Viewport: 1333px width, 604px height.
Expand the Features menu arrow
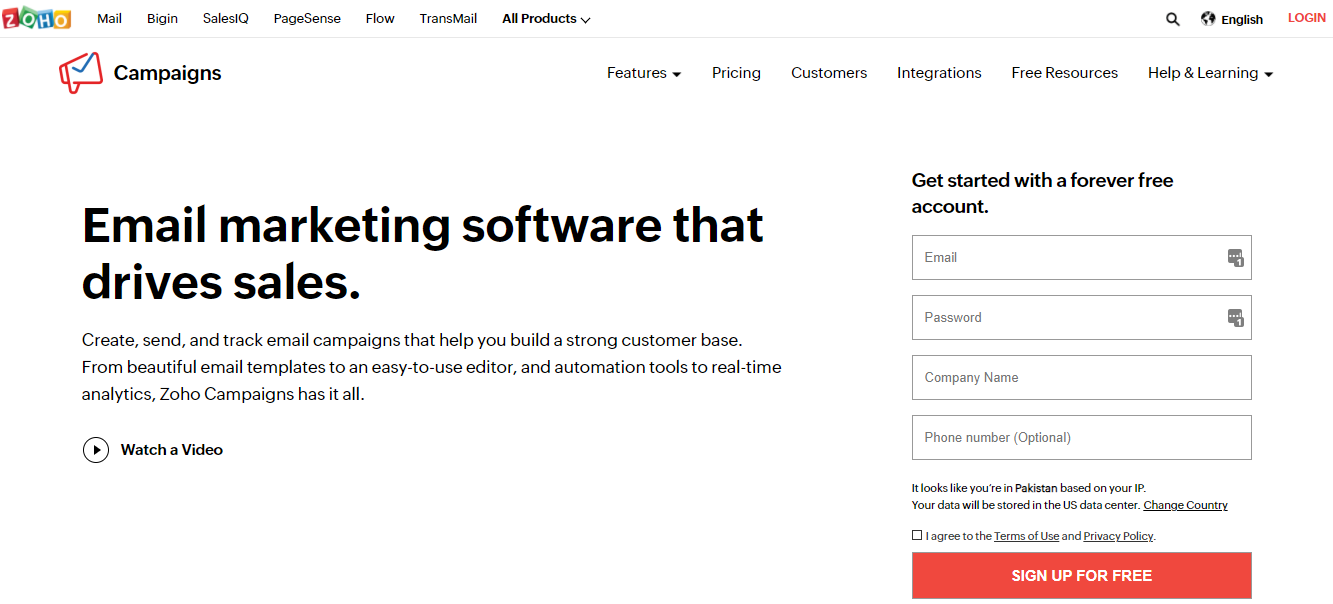677,74
